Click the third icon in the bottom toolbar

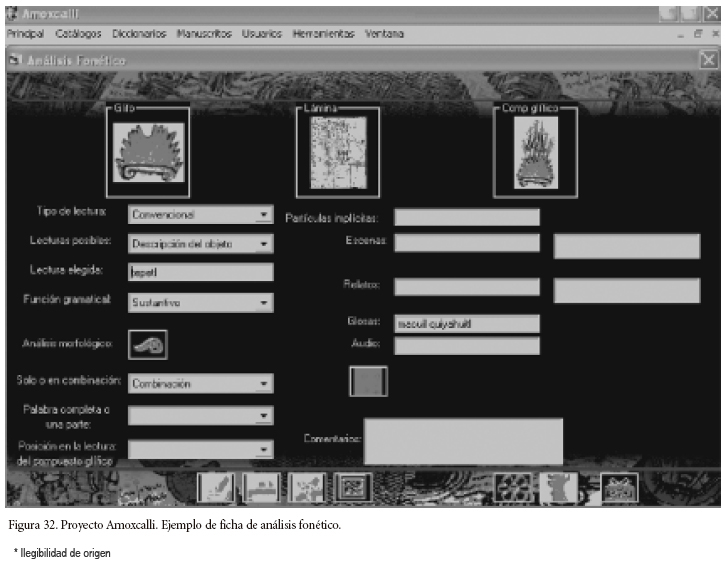(307, 487)
